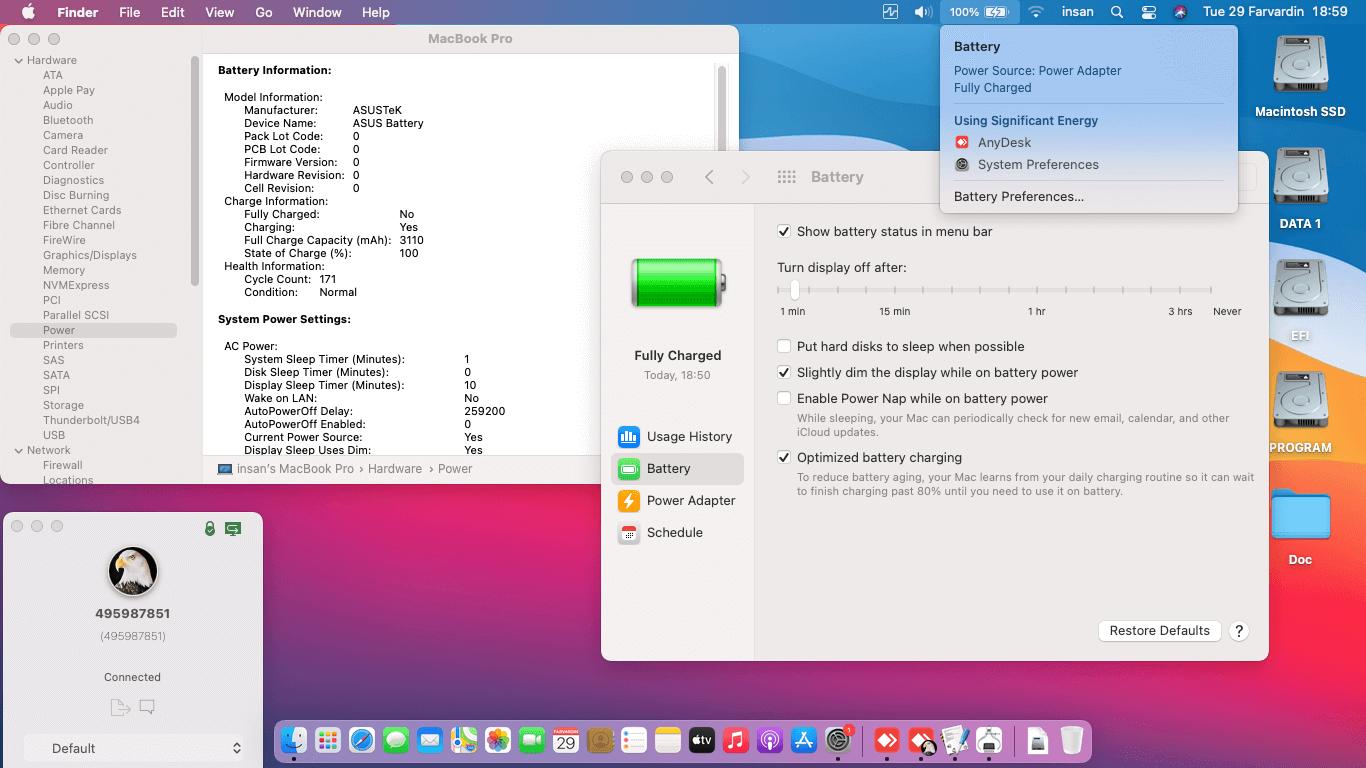Uncheck Show battery status in menu bar
The image size is (1366, 768).
pos(785,231)
